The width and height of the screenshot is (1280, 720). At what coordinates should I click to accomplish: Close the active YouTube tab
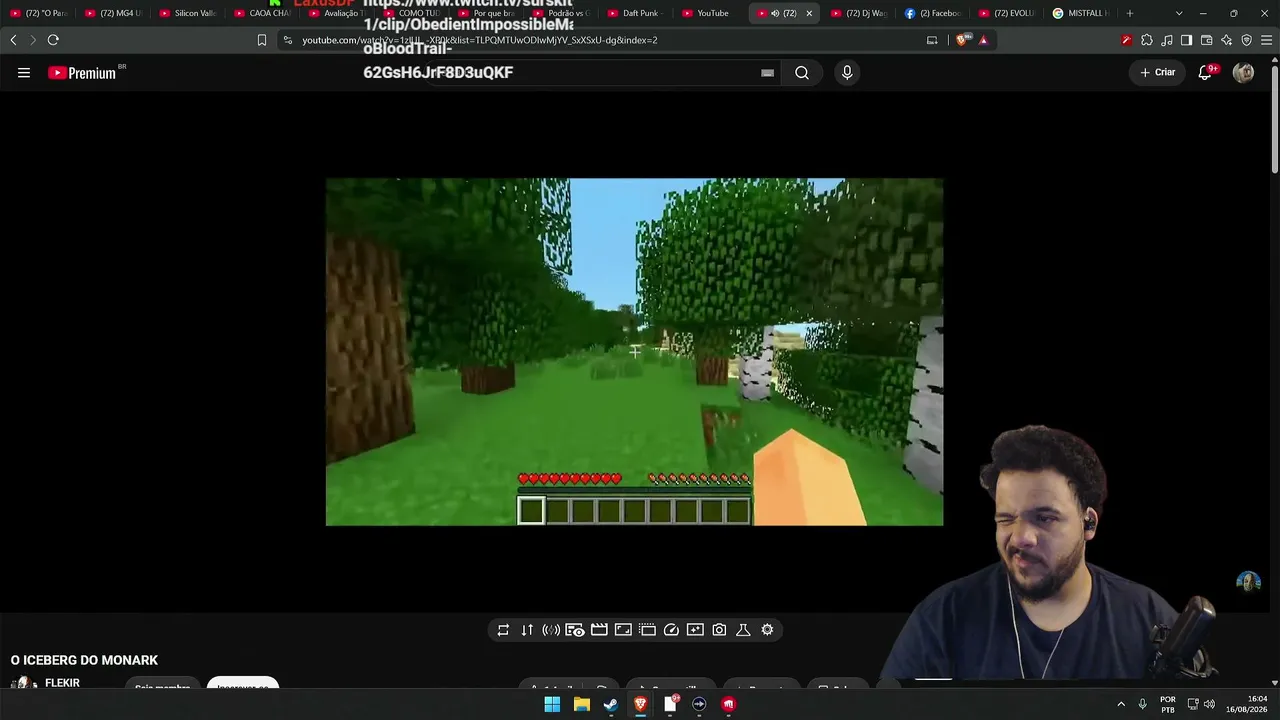point(809,13)
